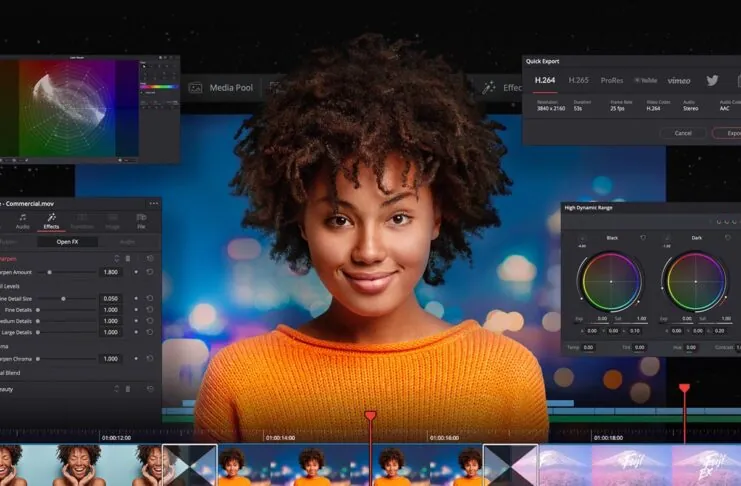Reset the Dark HDR zone wheel

click(727, 238)
